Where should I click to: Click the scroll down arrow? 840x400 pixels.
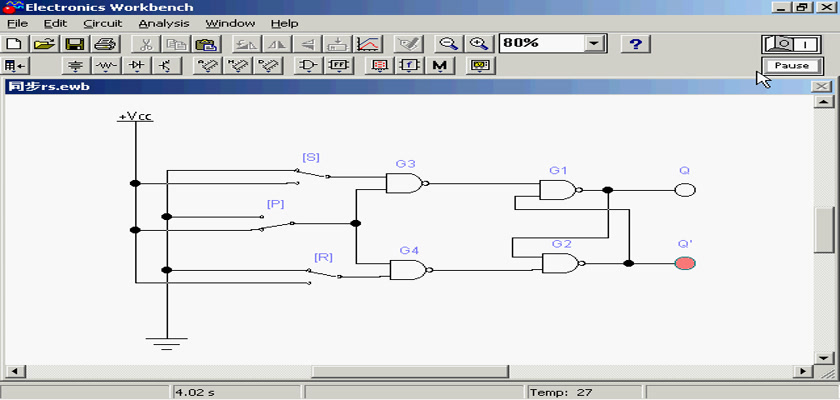824,358
